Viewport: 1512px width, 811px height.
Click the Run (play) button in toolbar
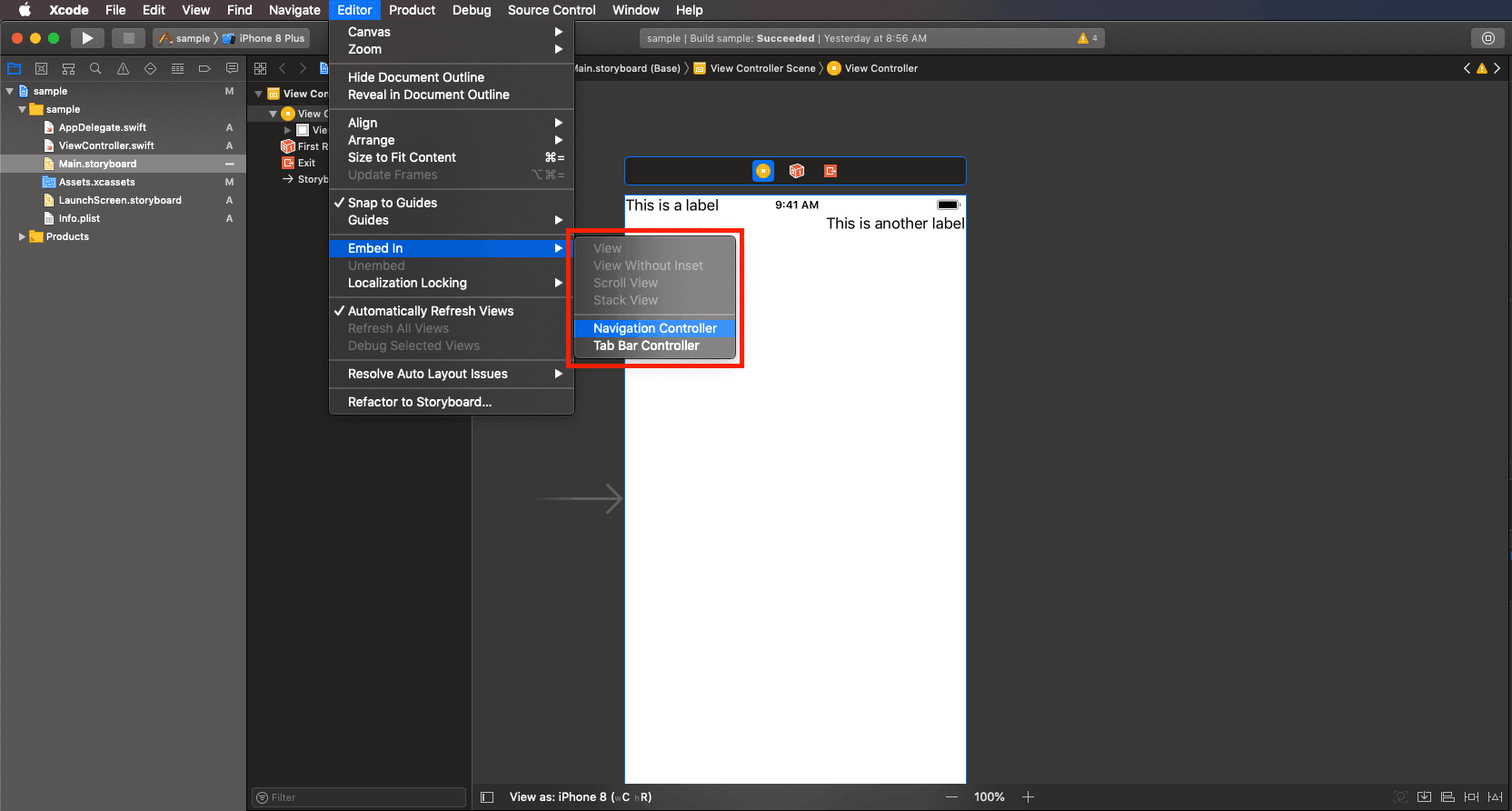pyautogui.click(x=87, y=38)
